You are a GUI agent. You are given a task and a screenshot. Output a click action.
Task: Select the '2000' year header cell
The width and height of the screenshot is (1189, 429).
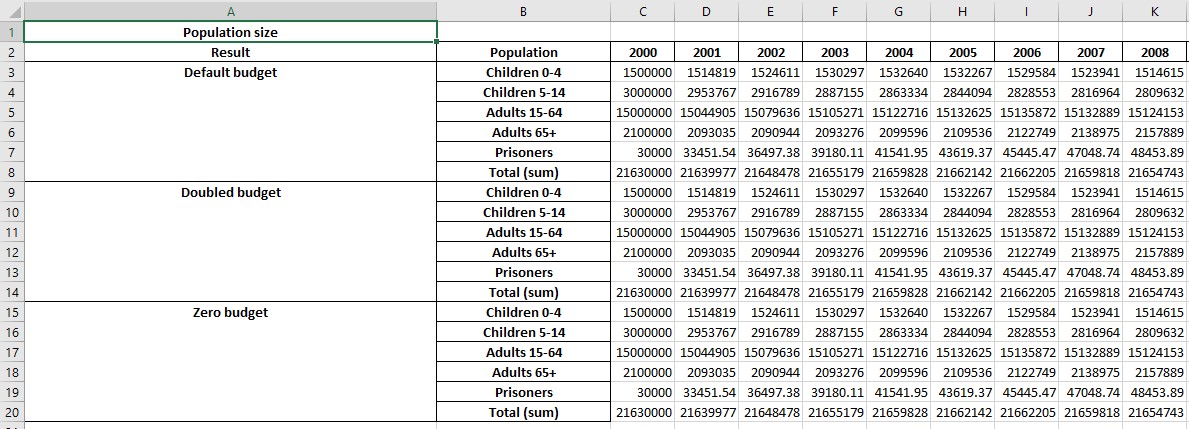click(x=642, y=52)
